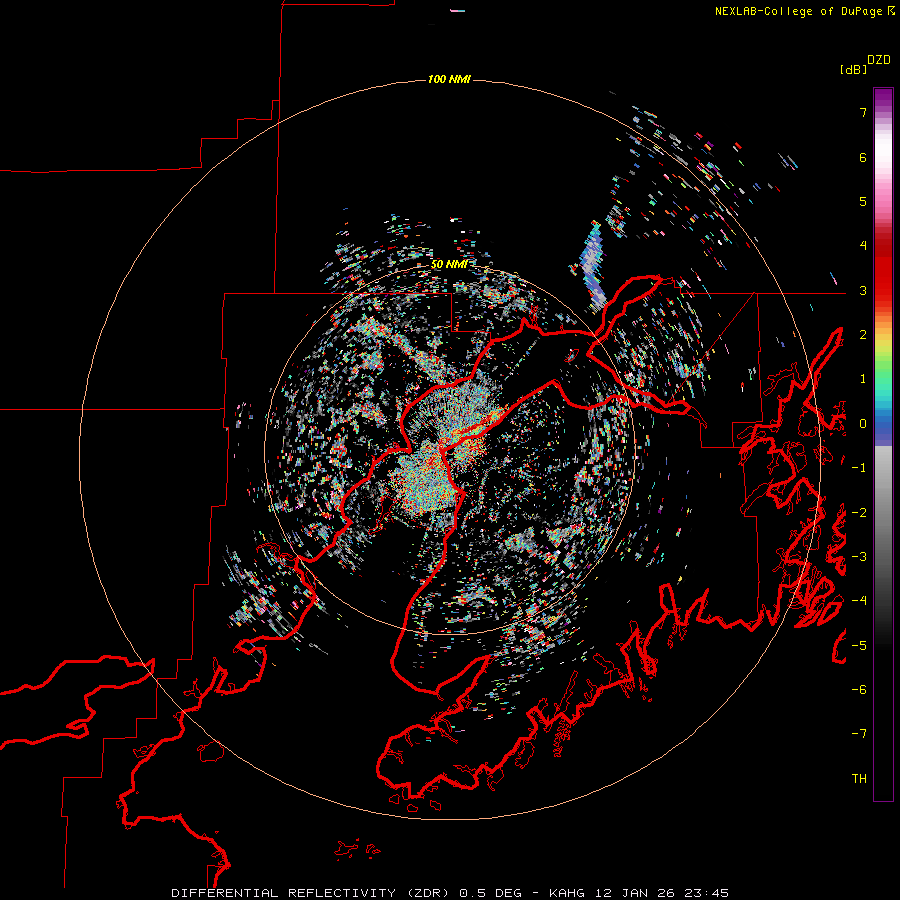Click the 5 value on the color scale
The image size is (900, 900).
pyautogui.click(x=863, y=201)
